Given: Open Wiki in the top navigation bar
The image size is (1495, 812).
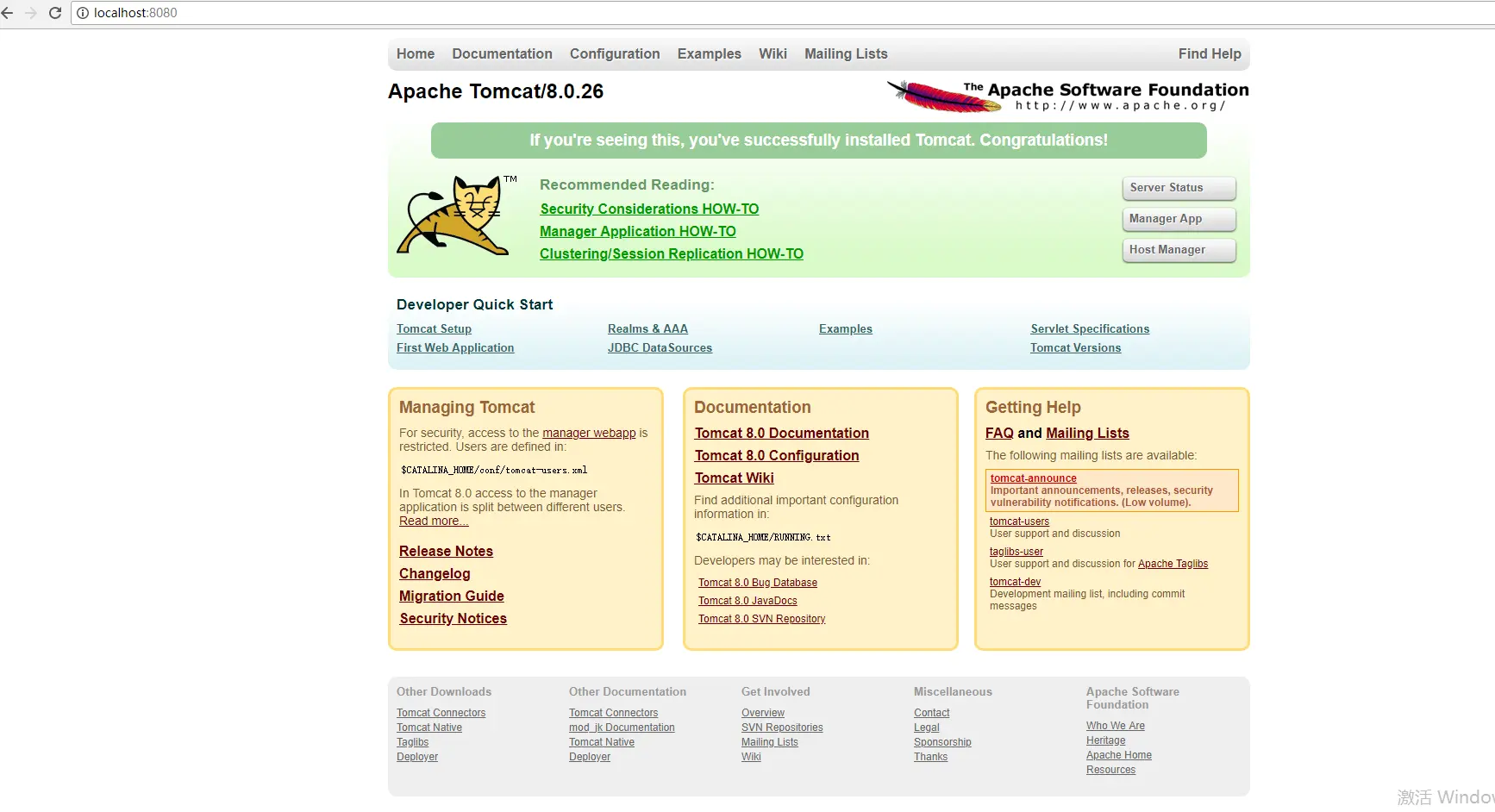Looking at the screenshot, I should click(773, 53).
